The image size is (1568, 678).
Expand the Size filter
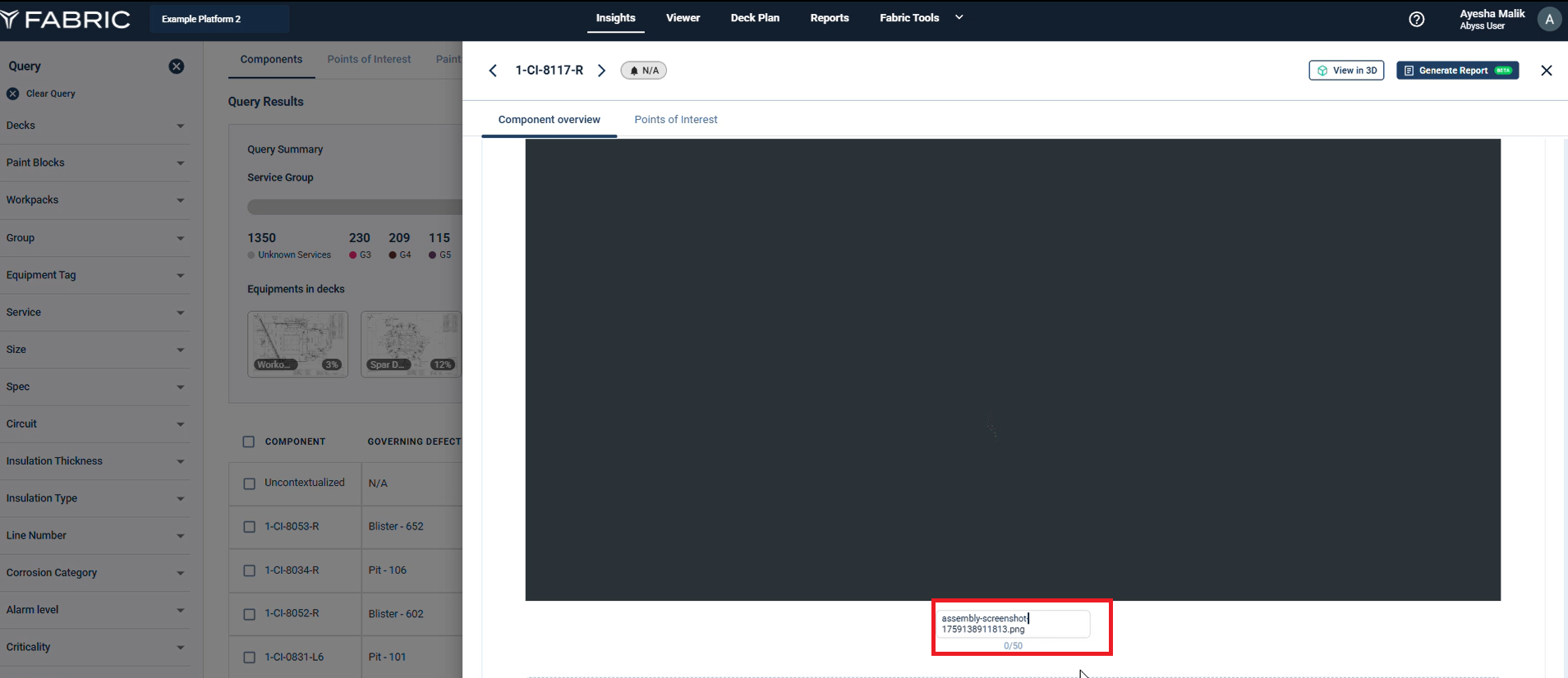[x=95, y=350]
